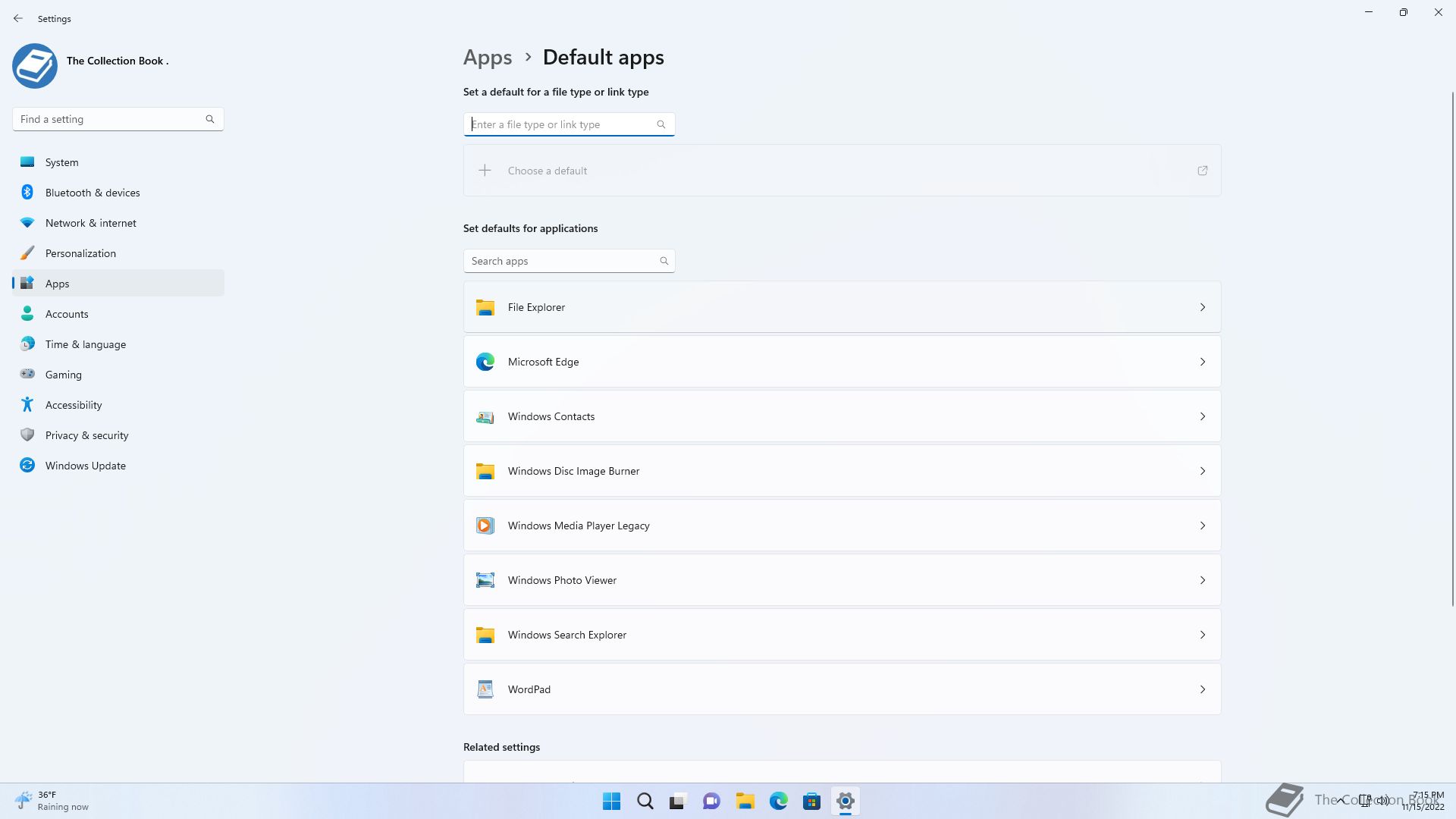Open Network & internet settings
This screenshot has height=819, width=1456.
[x=118, y=223]
